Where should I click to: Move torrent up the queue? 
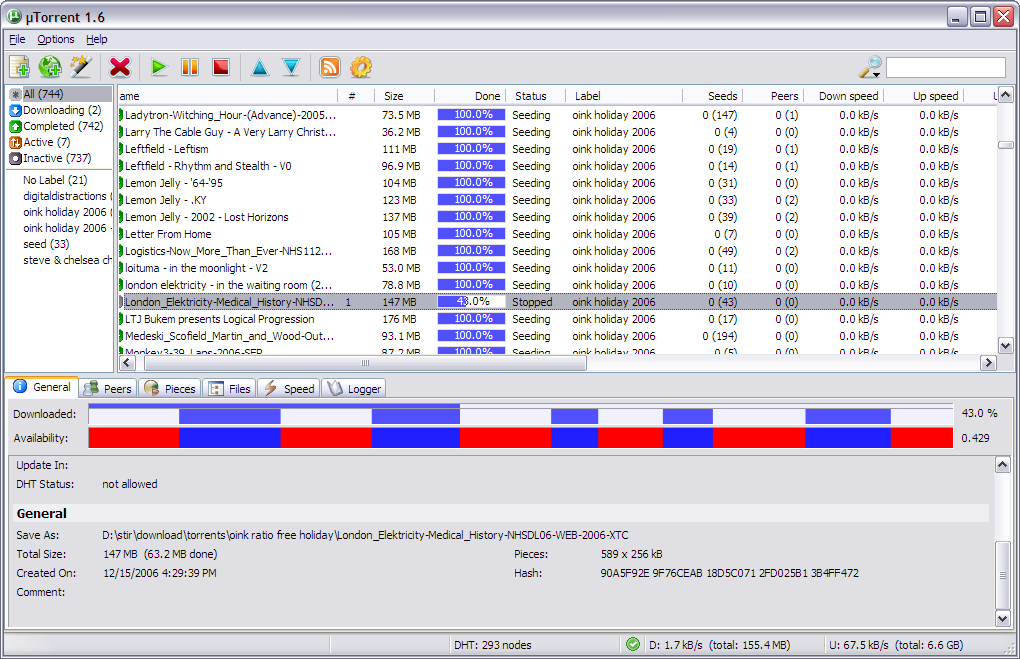(x=260, y=67)
